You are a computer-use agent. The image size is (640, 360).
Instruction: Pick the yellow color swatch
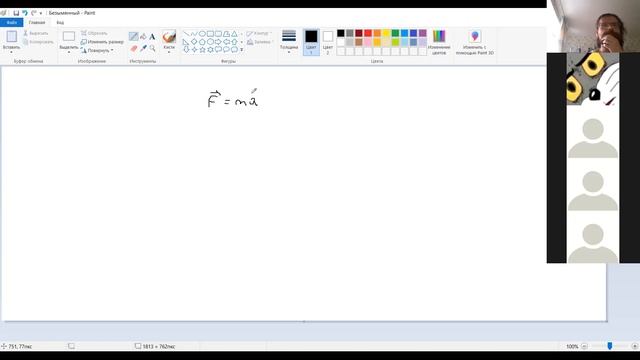click(x=386, y=33)
